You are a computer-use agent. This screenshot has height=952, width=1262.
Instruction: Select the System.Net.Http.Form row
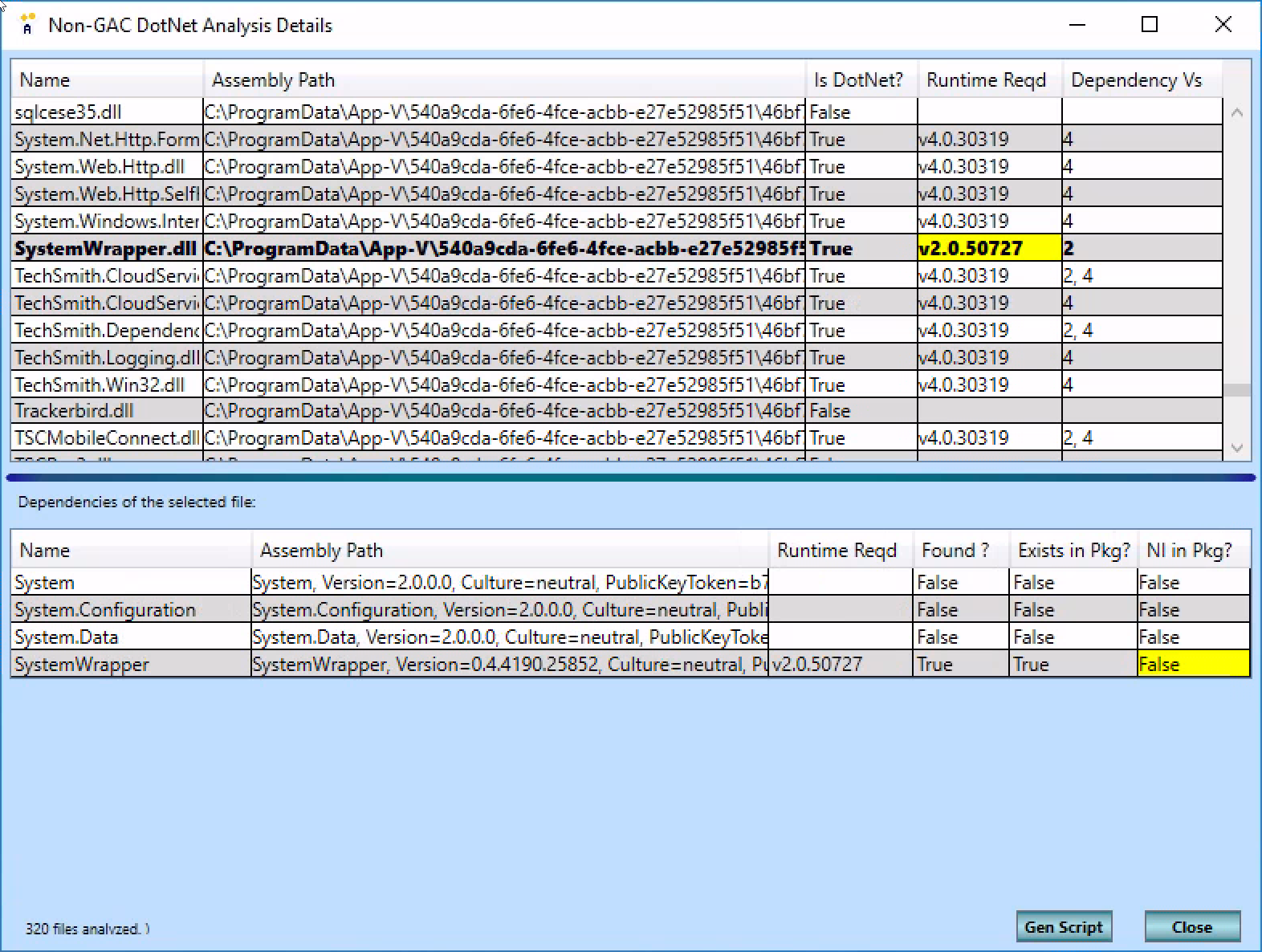coord(617,140)
